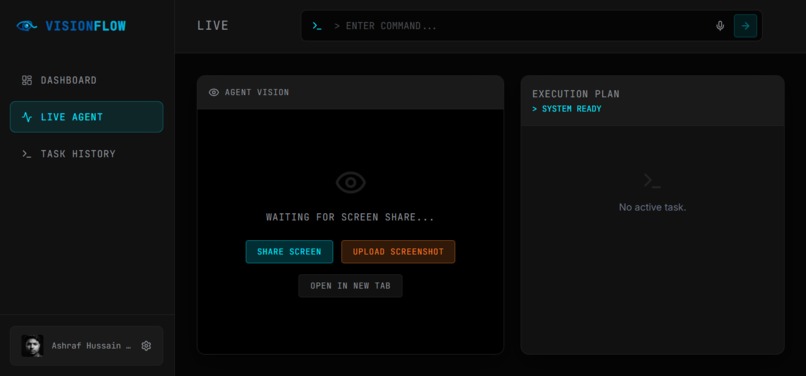Click the SYSTEM READY status text

566,109
